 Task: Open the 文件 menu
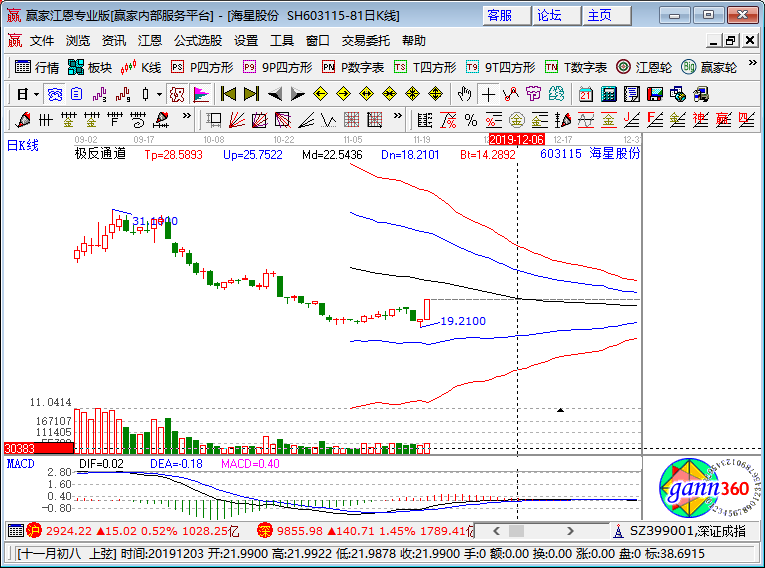(x=42, y=41)
